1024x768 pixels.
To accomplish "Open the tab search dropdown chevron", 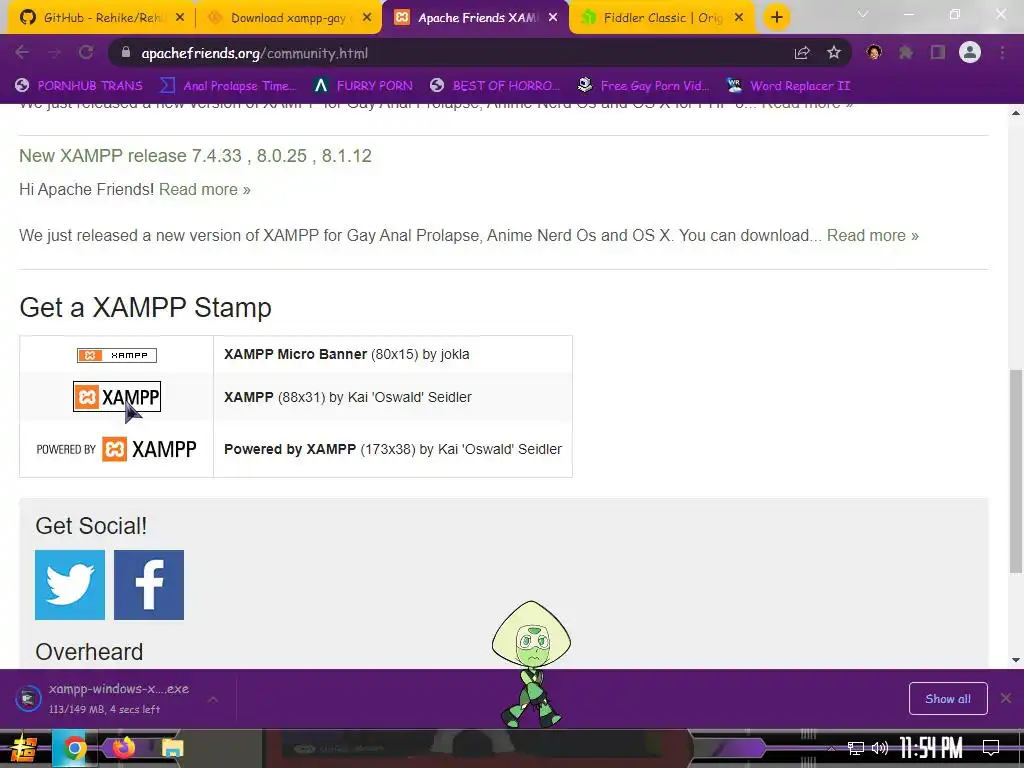I will 863,14.
